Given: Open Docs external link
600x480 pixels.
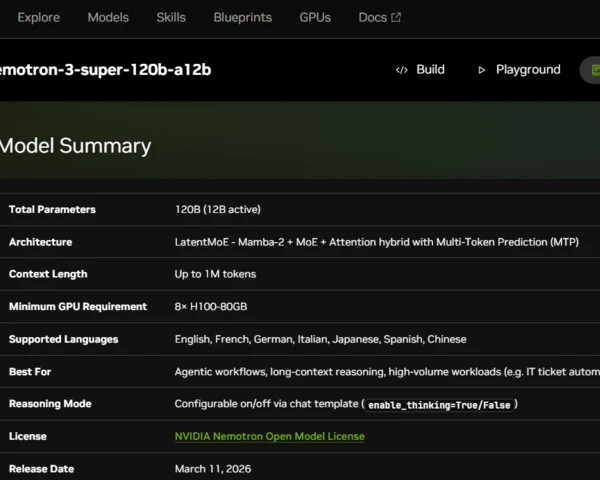Looking at the screenshot, I should pyautogui.click(x=379, y=18).
